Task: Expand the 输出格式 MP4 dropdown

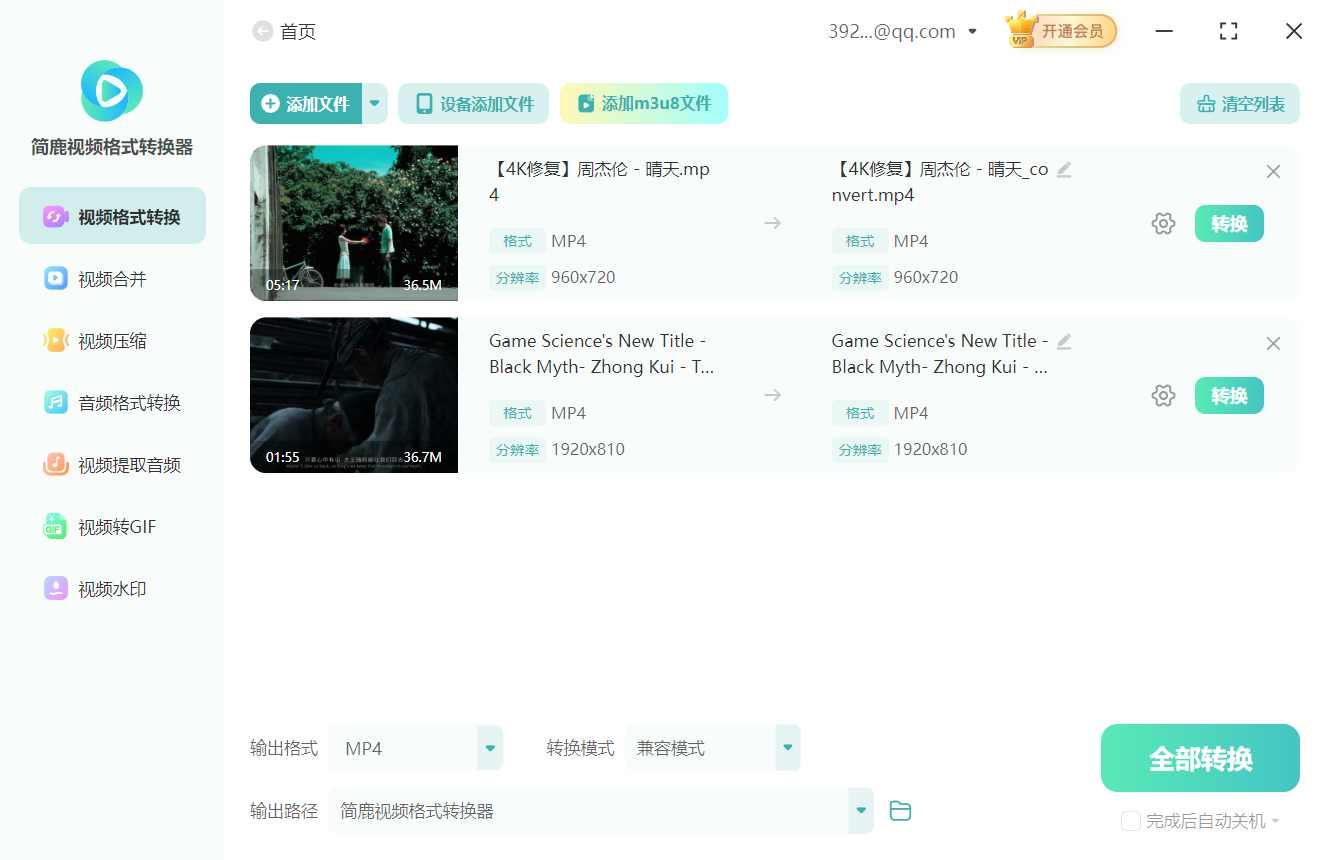Action: pyautogui.click(x=489, y=747)
